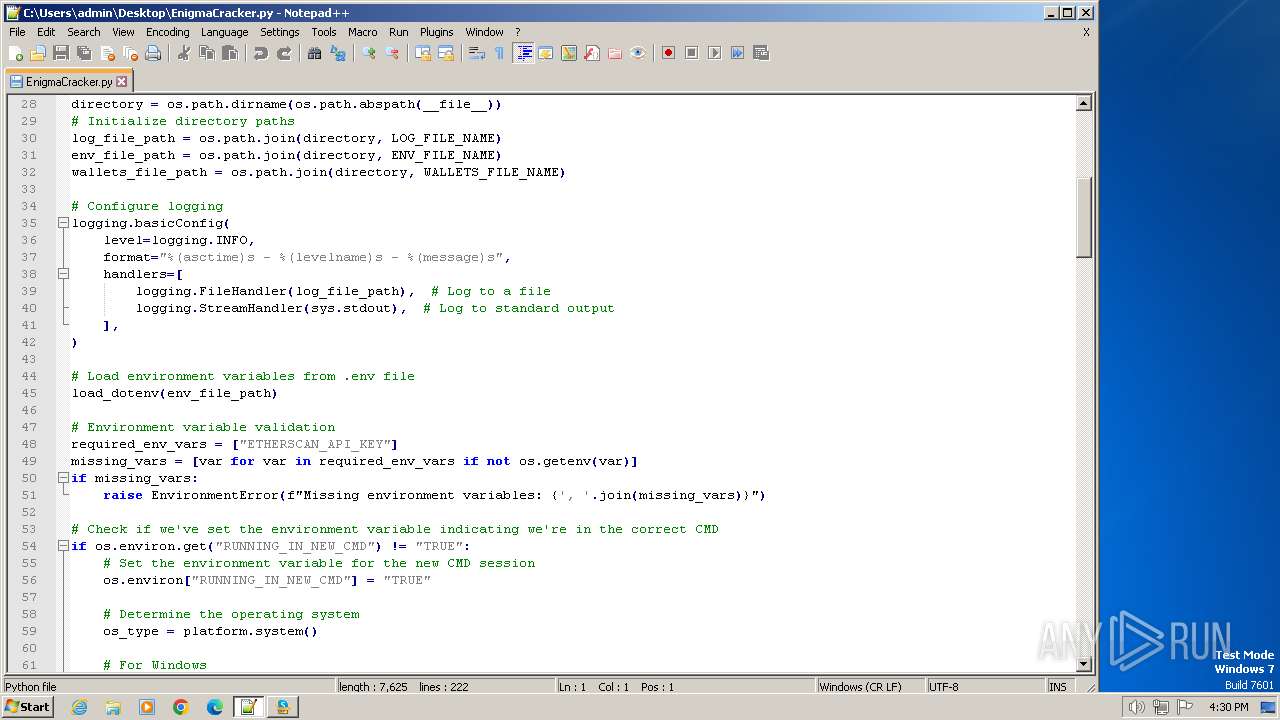Click INS indicator in status bar
This screenshot has width=1280, height=720.
[x=1057, y=687]
